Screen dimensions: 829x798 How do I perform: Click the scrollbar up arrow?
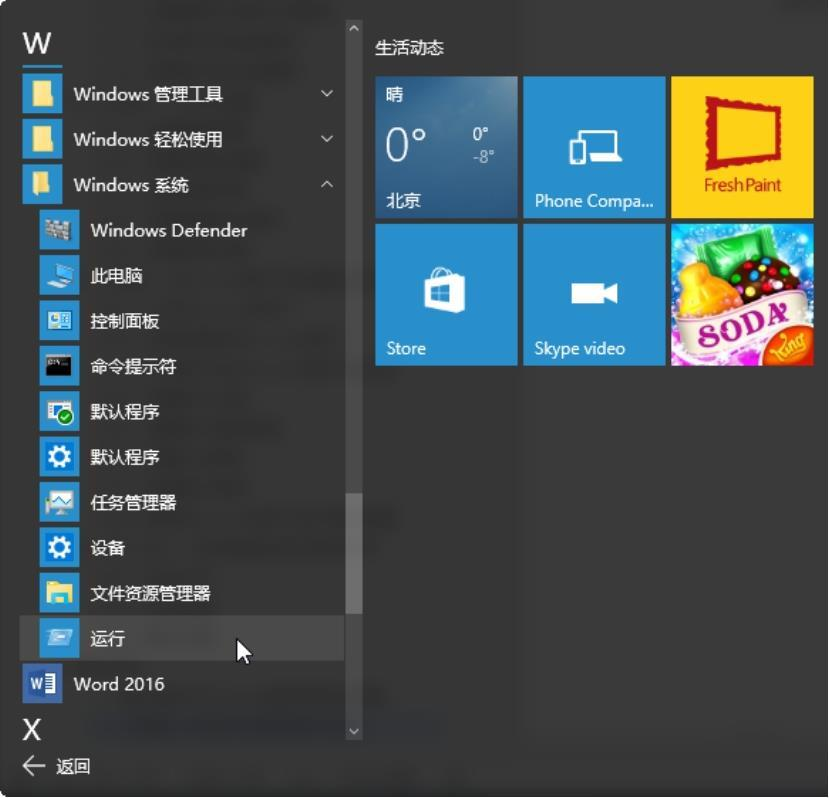point(354,28)
